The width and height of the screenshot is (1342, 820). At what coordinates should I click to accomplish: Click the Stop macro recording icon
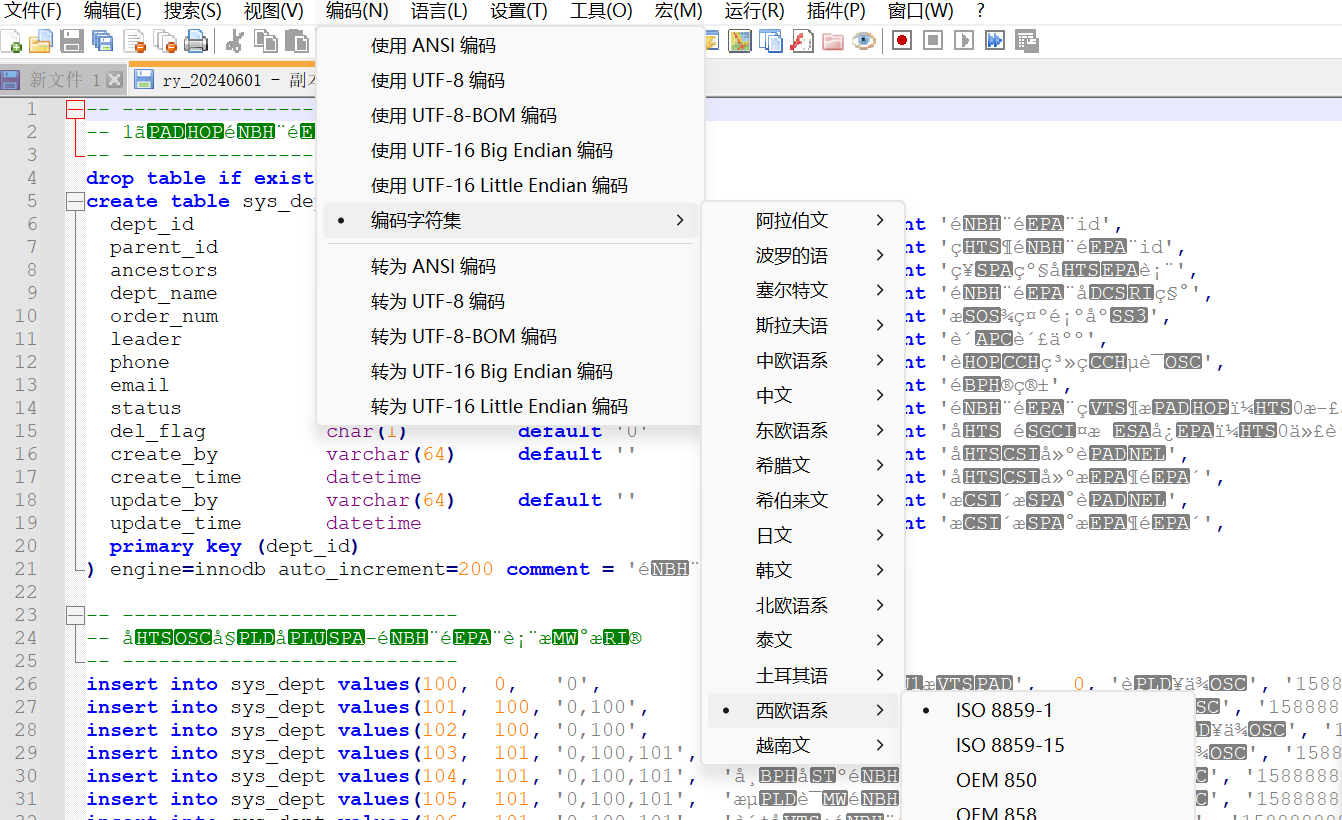933,41
